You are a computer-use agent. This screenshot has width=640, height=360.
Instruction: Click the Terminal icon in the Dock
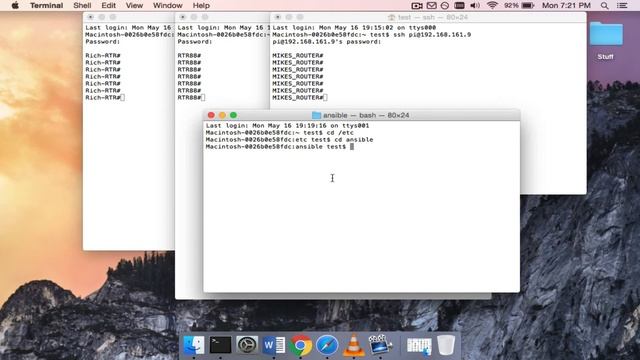click(220, 345)
